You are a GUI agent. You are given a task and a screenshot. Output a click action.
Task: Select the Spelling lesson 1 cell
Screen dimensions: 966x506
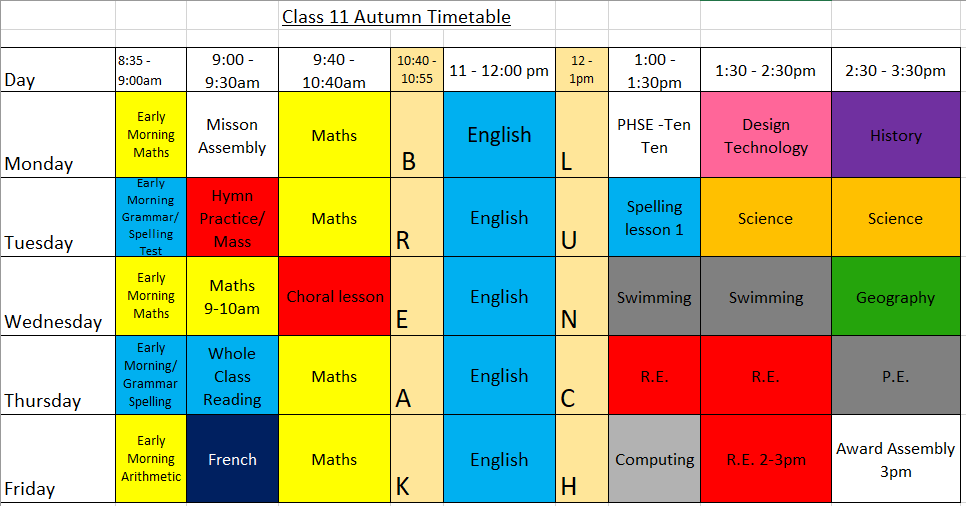coord(654,218)
